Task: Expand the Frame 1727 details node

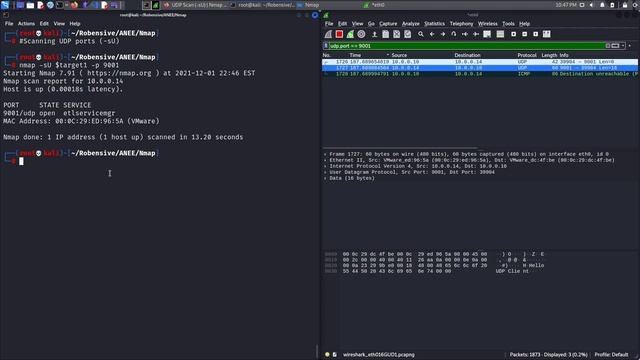Action: click(x=325, y=154)
